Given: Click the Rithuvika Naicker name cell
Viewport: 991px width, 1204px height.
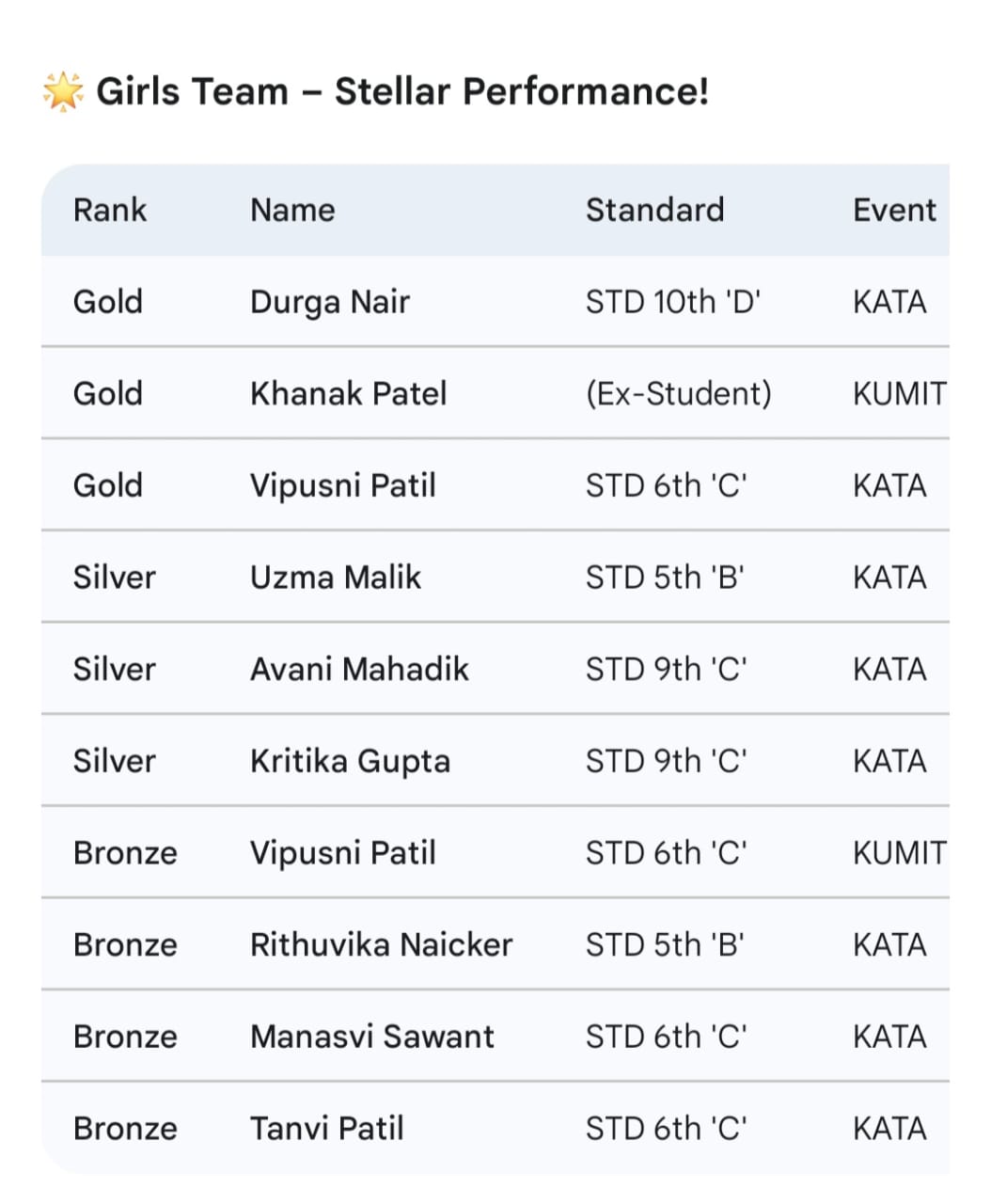Looking at the screenshot, I should click(x=381, y=944).
